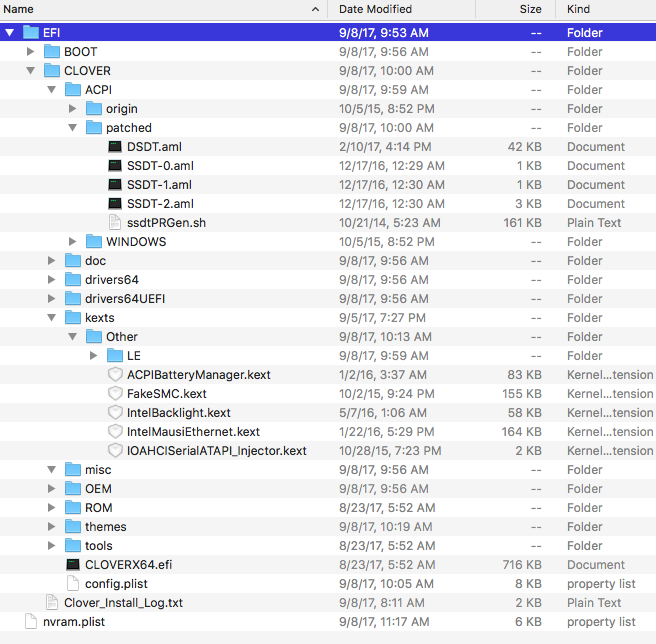Click the themes folder icon
Screen dimensions: 656x644
click(72, 526)
